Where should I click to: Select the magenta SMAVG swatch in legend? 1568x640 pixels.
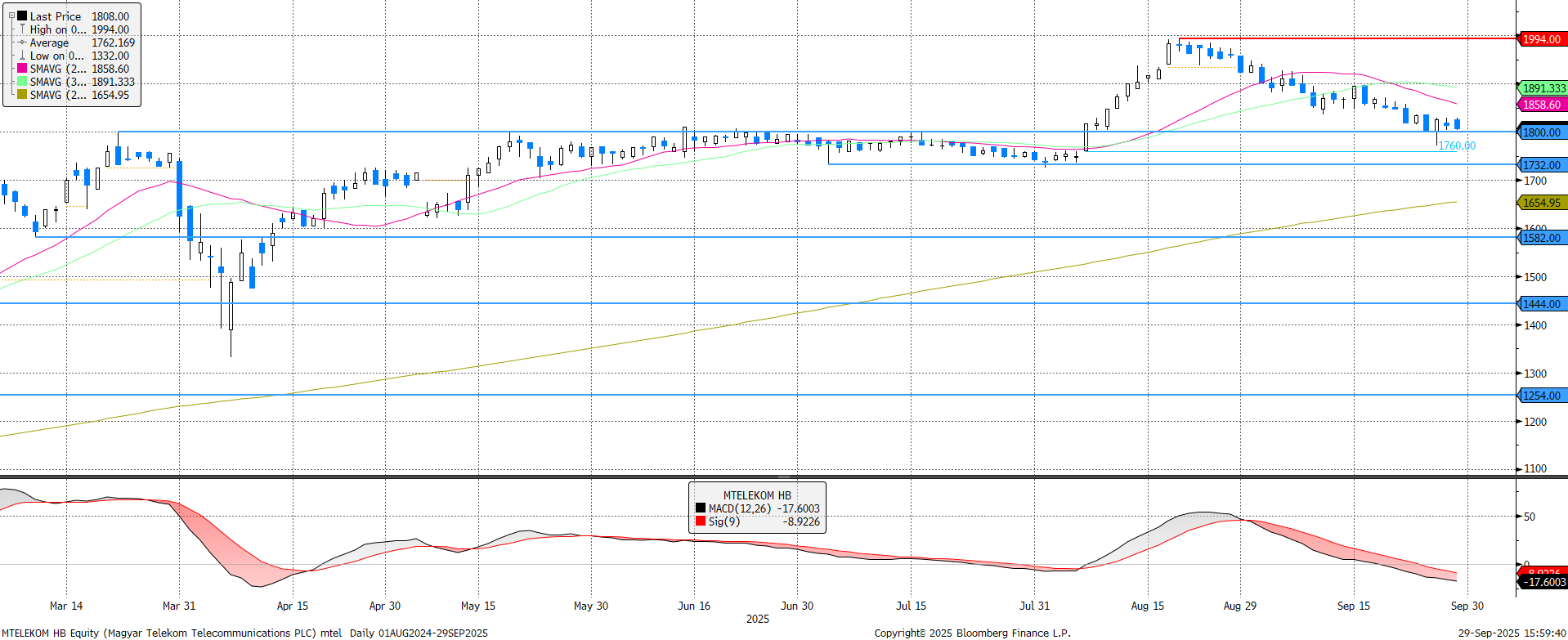click(22, 69)
